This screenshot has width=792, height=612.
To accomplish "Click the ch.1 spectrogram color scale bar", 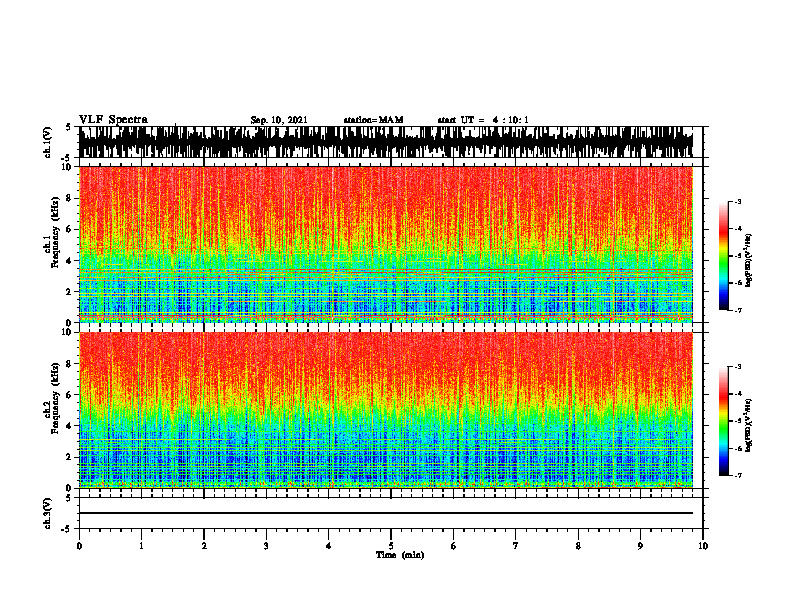I will click(x=723, y=256).
